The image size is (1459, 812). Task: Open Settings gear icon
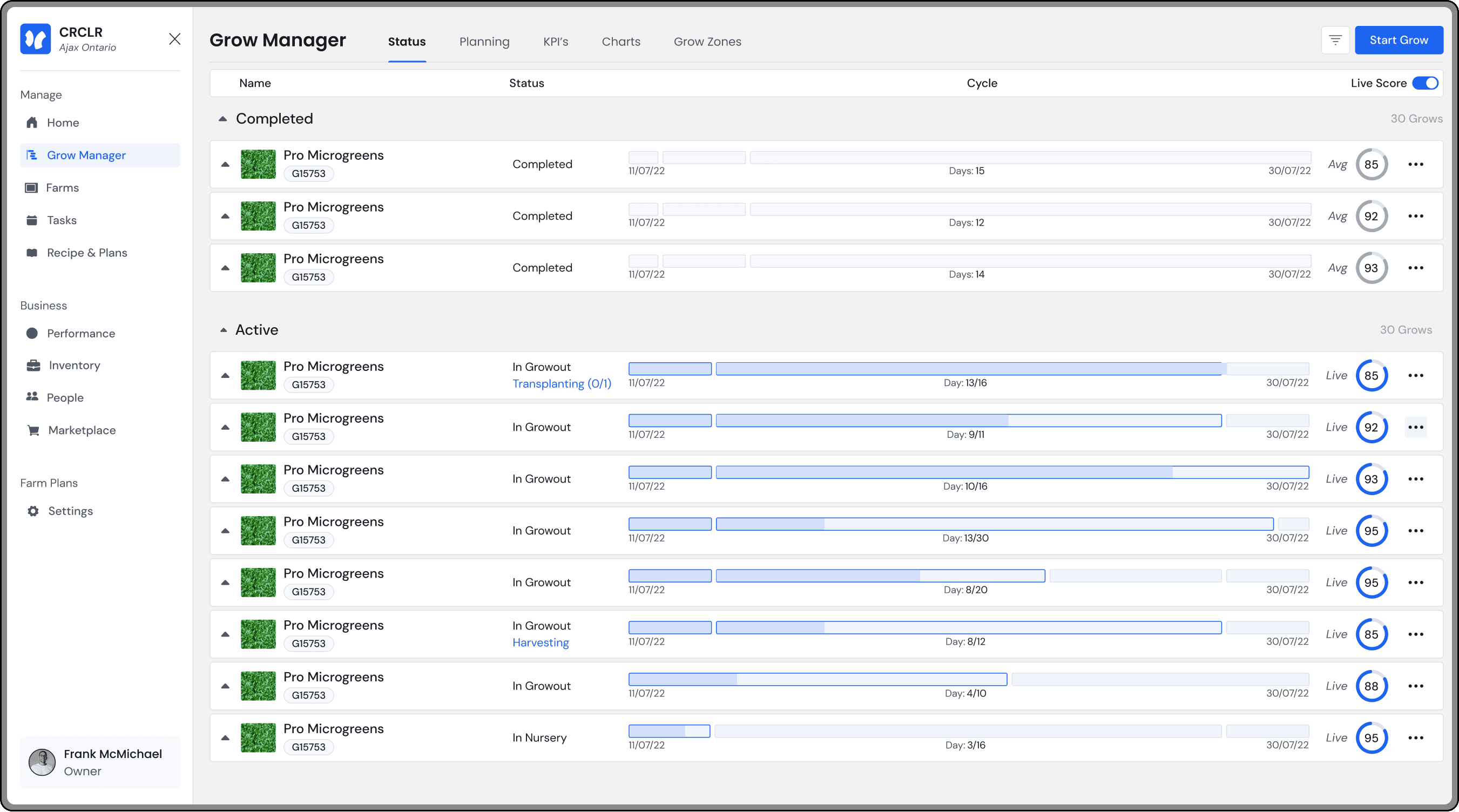(x=33, y=511)
